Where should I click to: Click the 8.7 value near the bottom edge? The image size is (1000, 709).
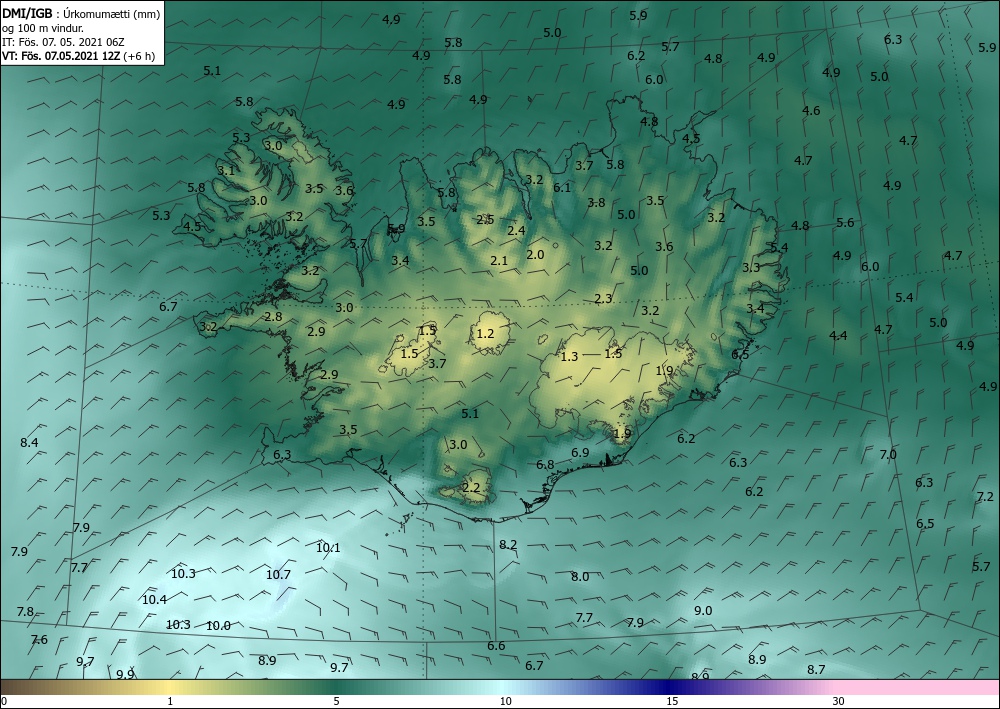(816, 669)
